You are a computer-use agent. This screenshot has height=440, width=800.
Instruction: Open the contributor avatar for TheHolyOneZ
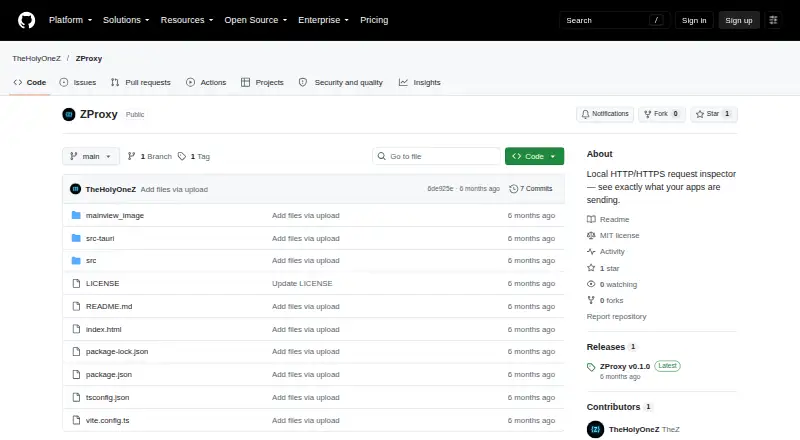coord(595,429)
